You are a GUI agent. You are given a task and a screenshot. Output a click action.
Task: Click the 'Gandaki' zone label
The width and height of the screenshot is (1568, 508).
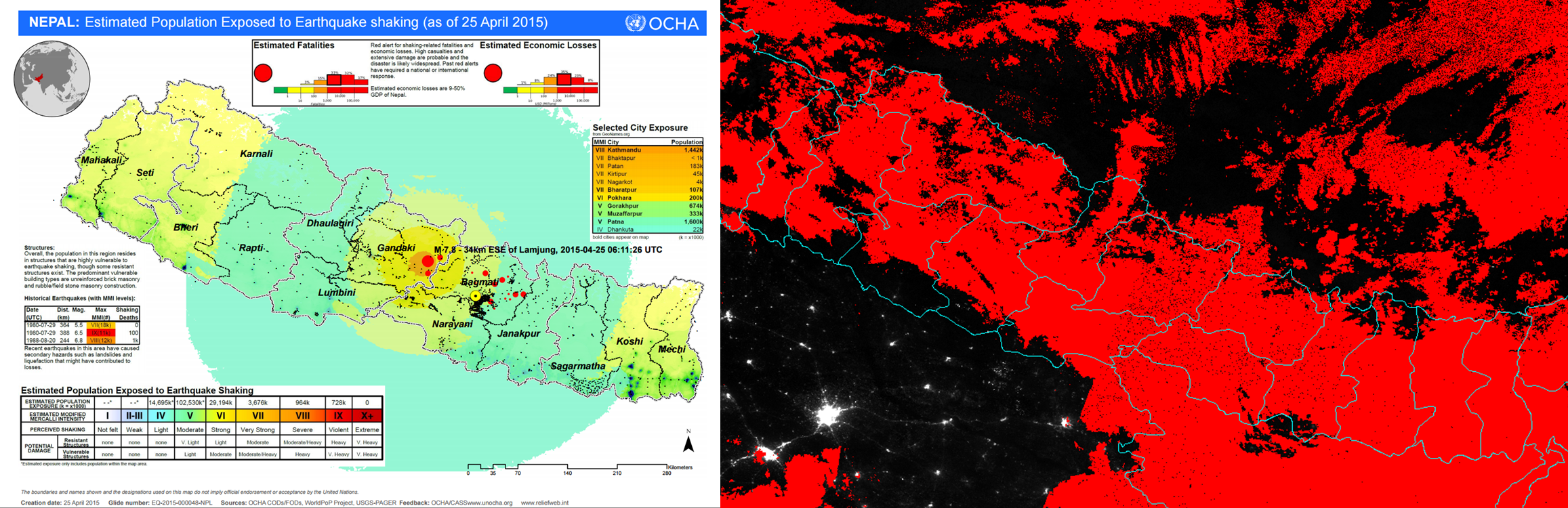(x=396, y=248)
